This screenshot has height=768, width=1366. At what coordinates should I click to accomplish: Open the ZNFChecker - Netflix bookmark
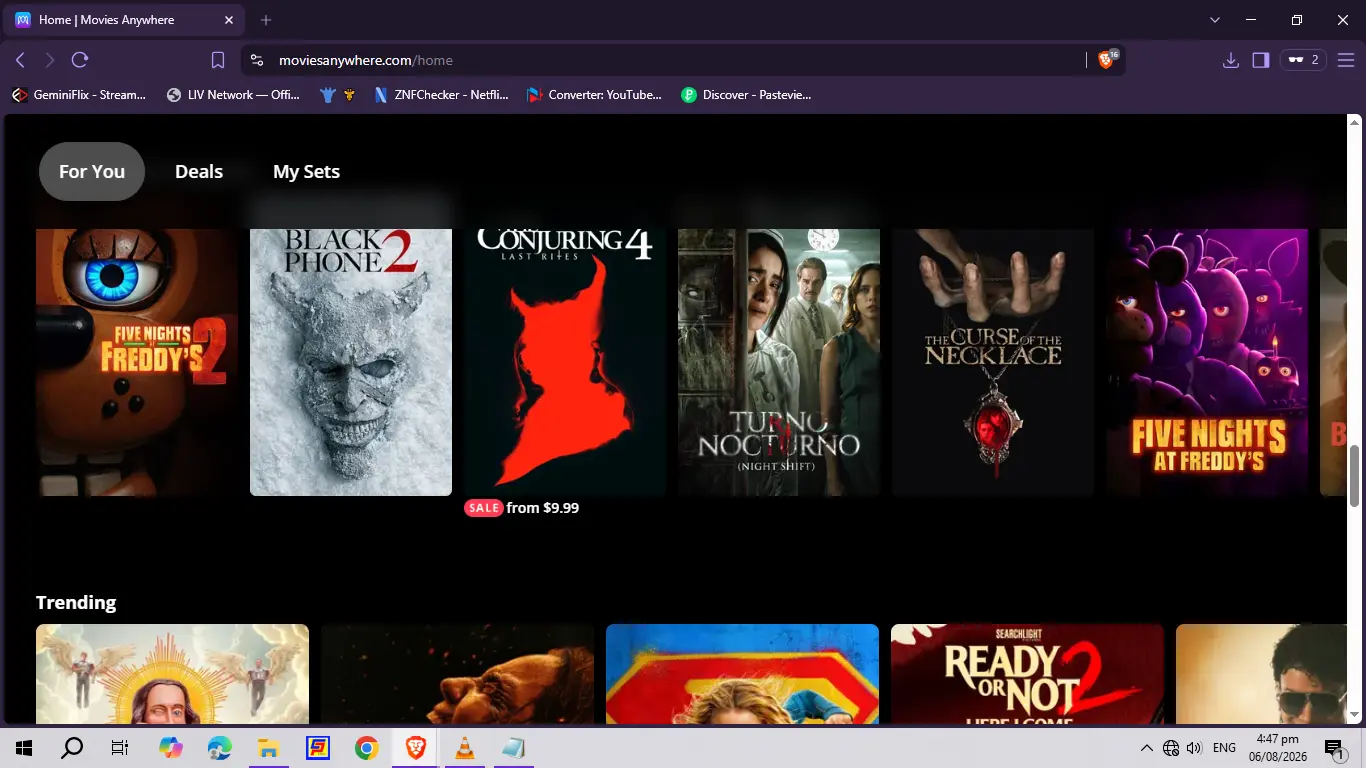[441, 95]
